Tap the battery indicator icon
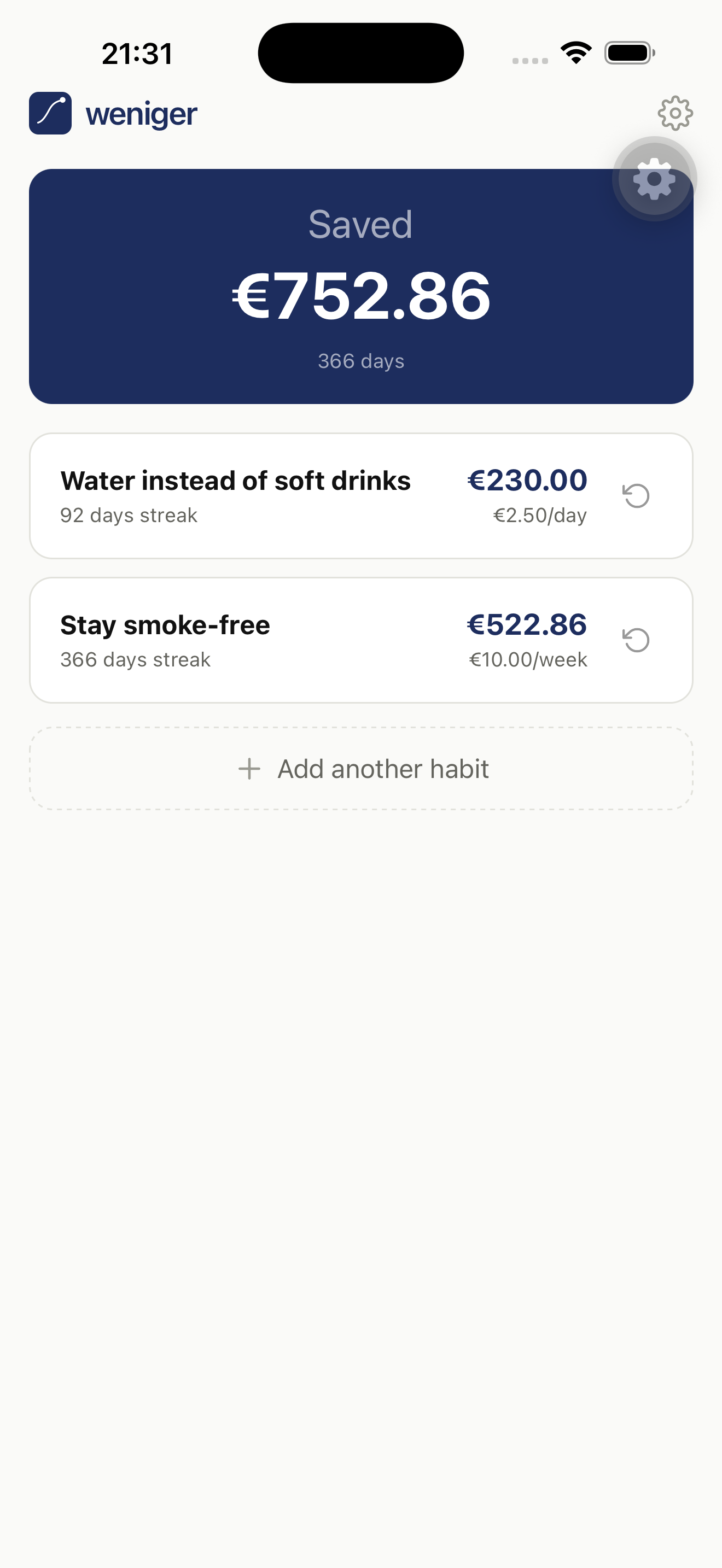The width and height of the screenshot is (722, 1568). [629, 53]
